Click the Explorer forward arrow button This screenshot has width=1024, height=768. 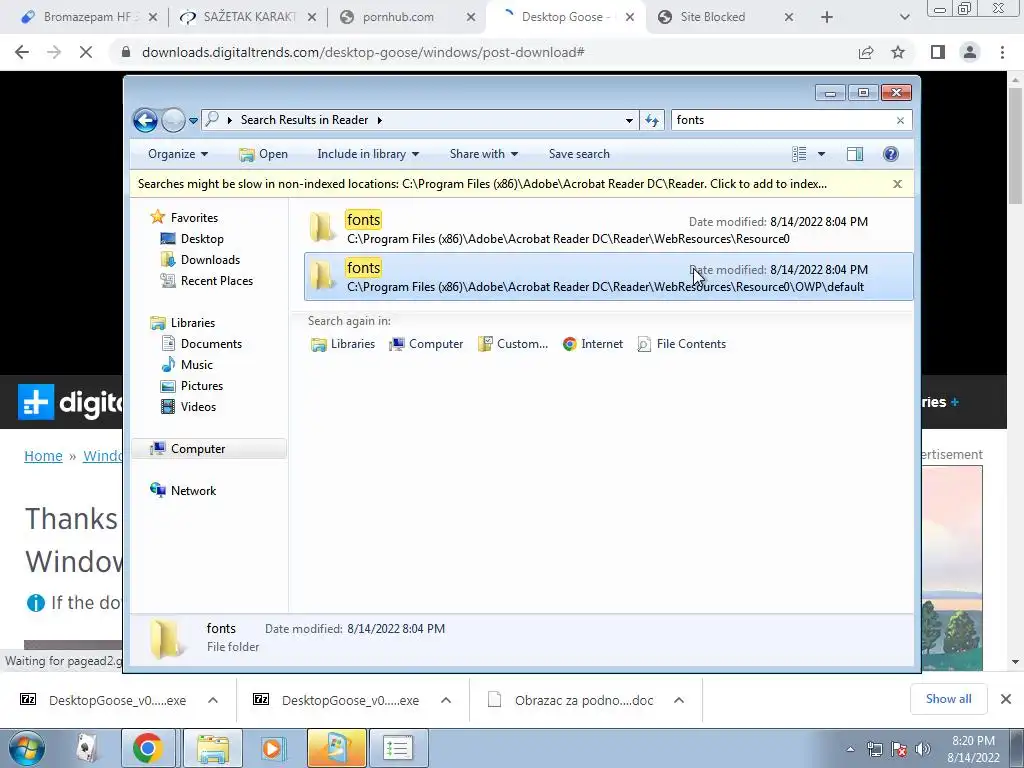click(173, 120)
